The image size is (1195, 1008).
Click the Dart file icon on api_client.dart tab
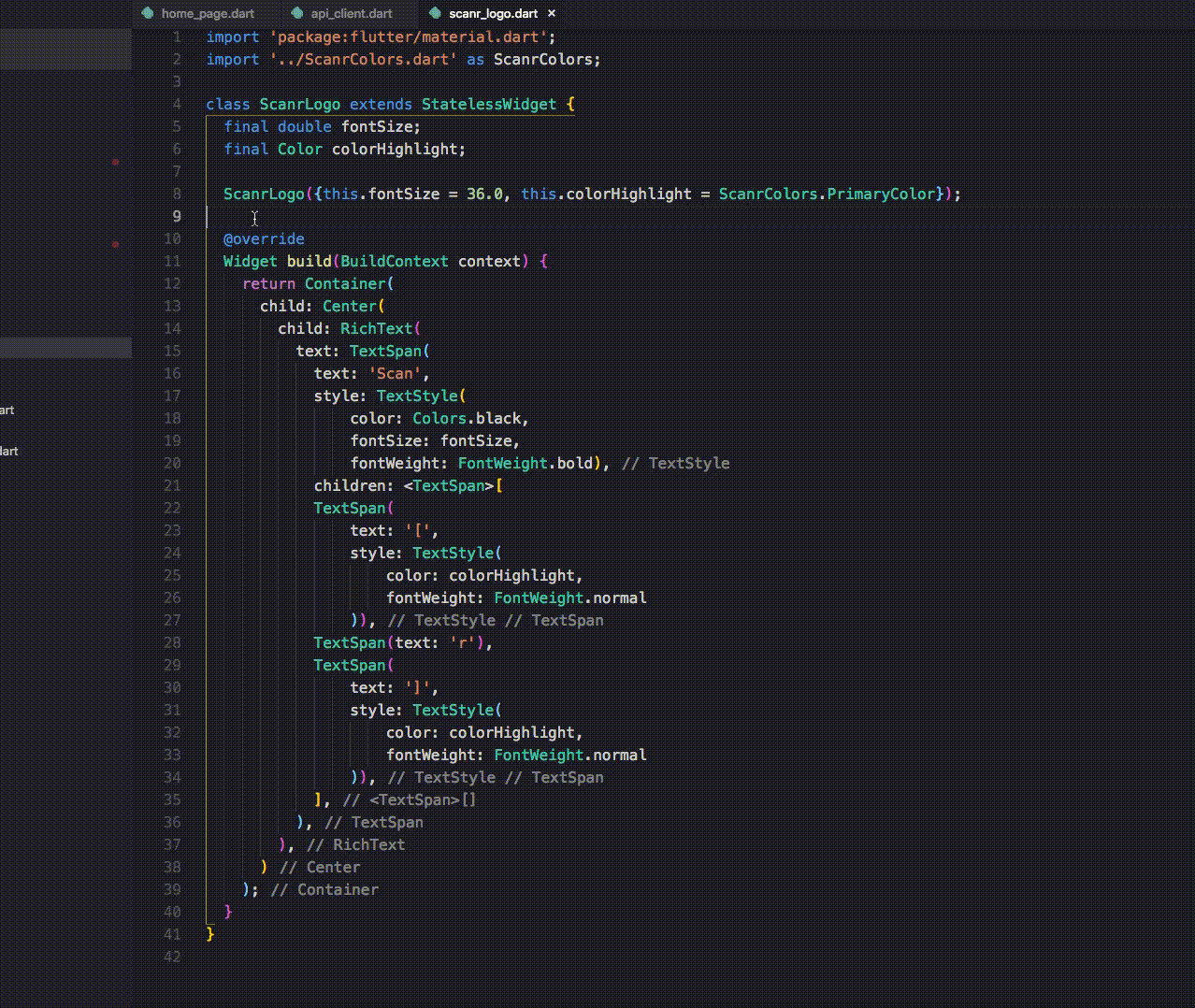point(297,13)
